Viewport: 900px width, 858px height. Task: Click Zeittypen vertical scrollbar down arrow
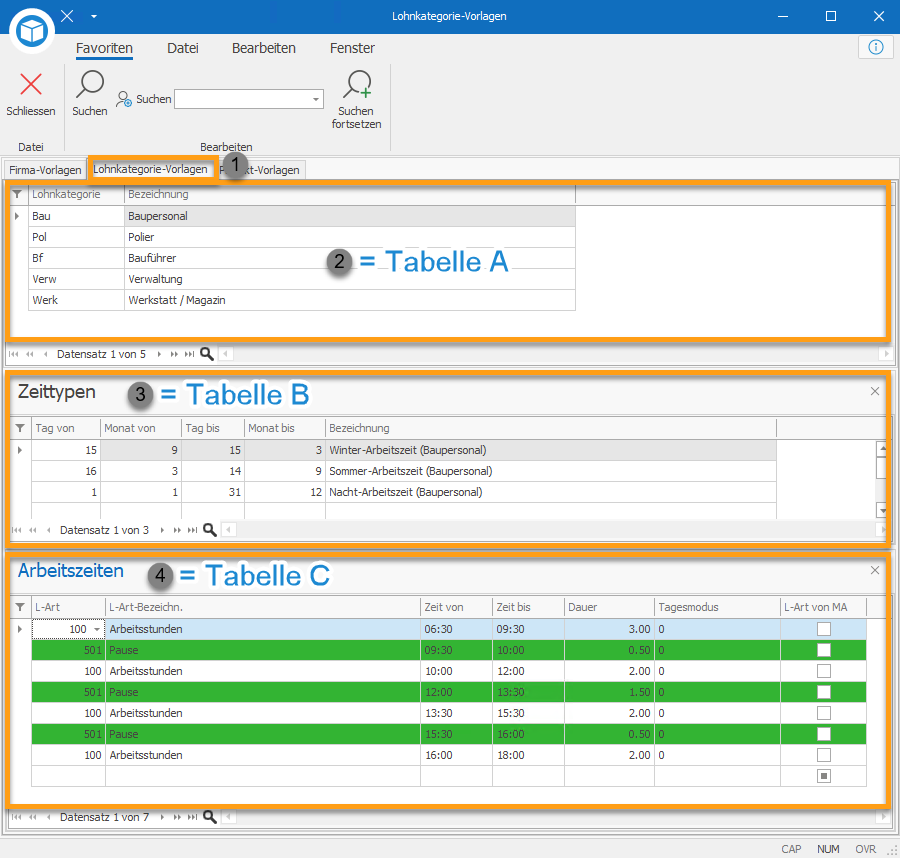883,510
